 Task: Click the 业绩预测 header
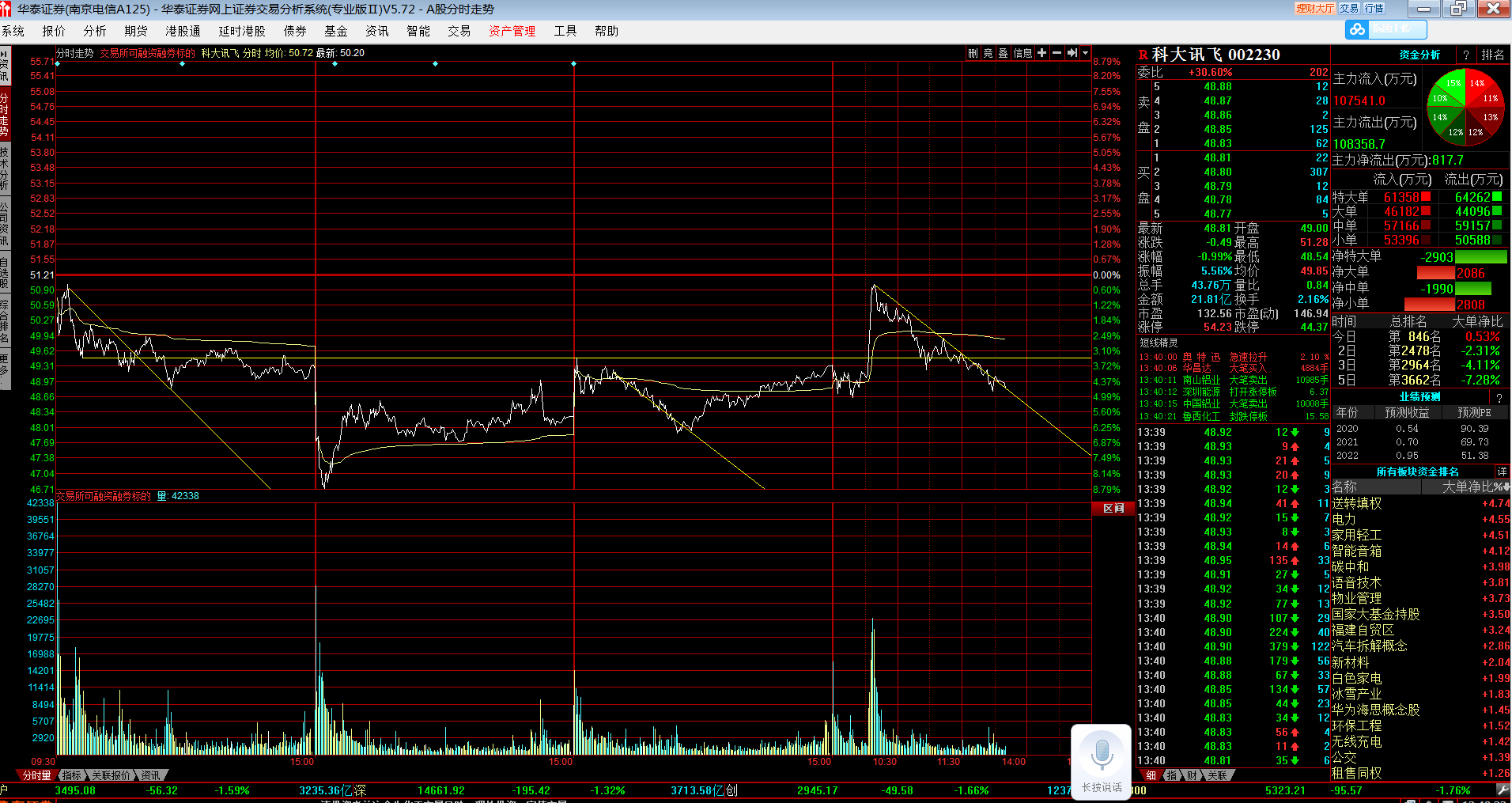(1419, 397)
